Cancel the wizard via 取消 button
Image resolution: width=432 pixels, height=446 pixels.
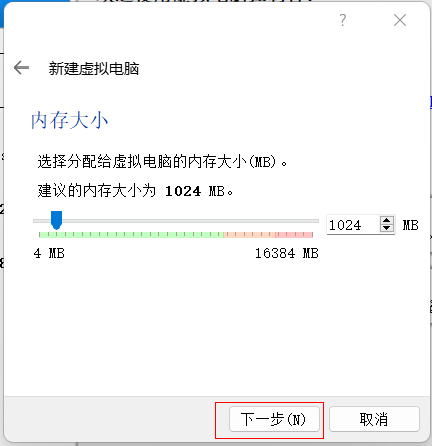[374, 419]
